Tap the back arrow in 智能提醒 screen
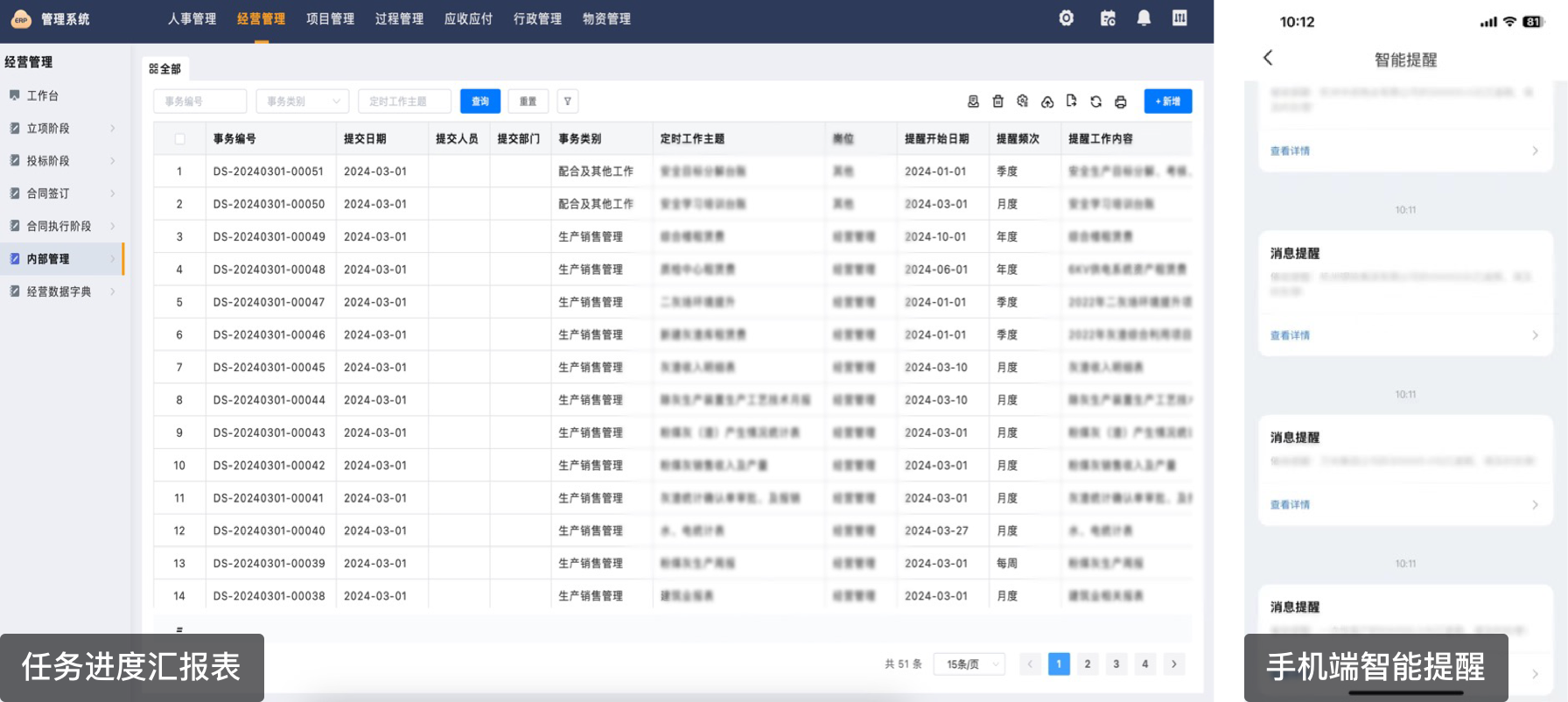Viewport: 1568px width, 702px height. coord(1268,58)
